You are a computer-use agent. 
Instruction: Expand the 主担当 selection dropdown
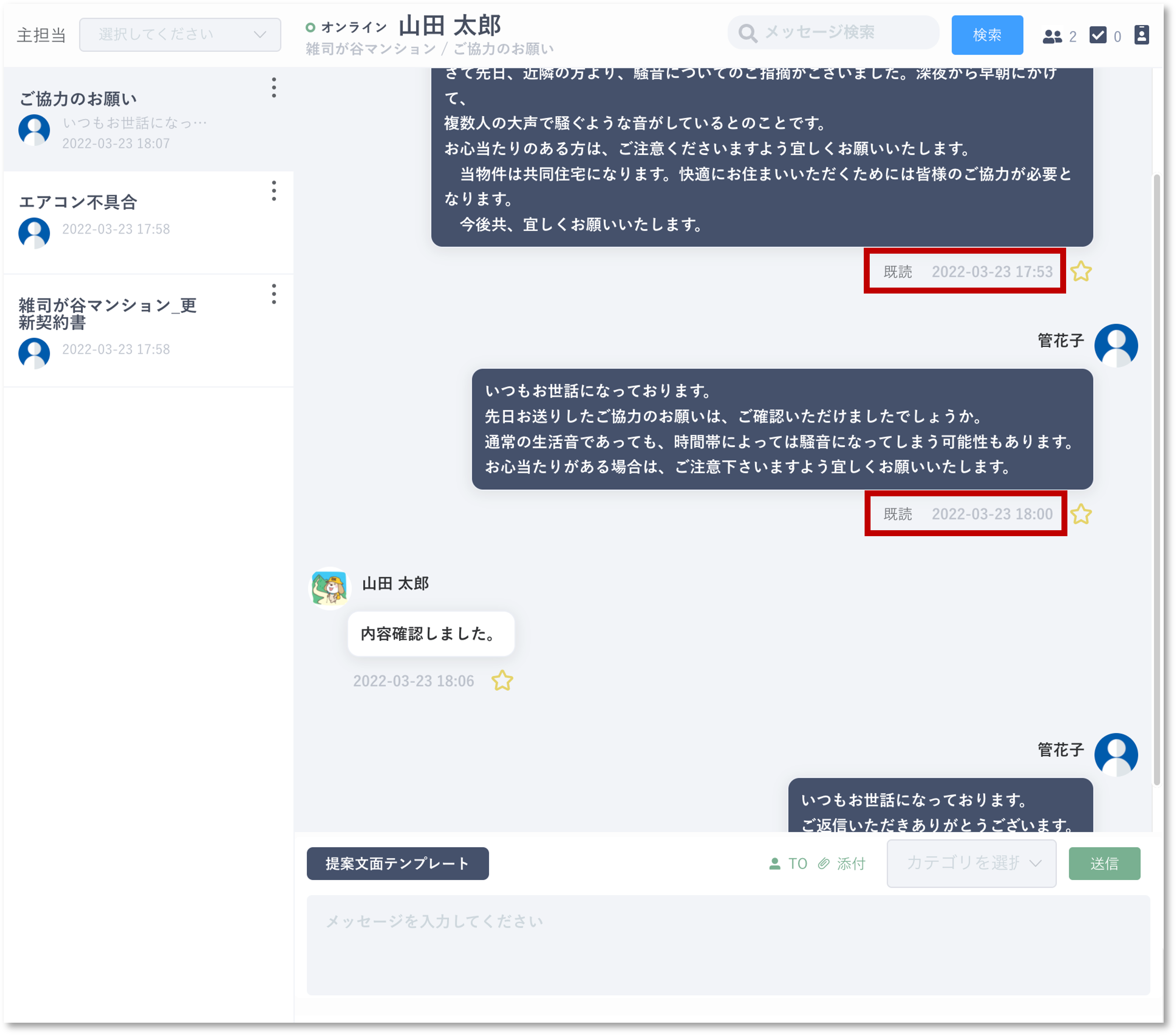[180, 34]
